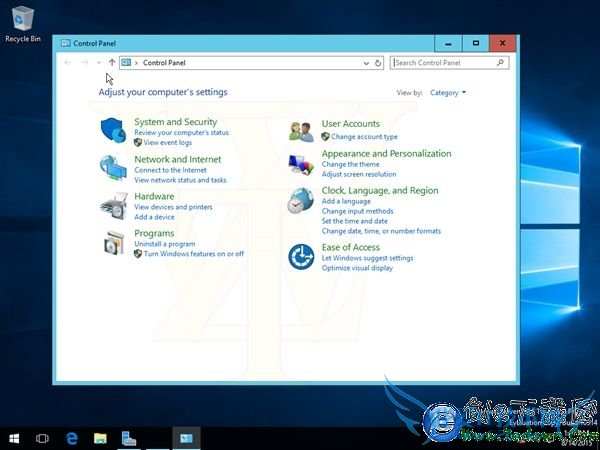This screenshot has height=450, width=600.
Task: Click Connect to the Internet
Action: 170,170
